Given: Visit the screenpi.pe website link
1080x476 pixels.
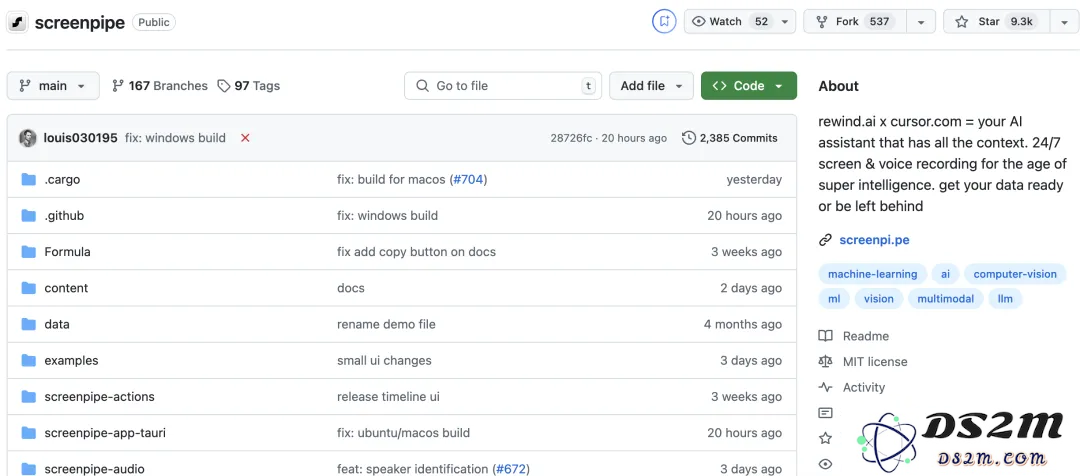Looking at the screenshot, I should point(874,240).
